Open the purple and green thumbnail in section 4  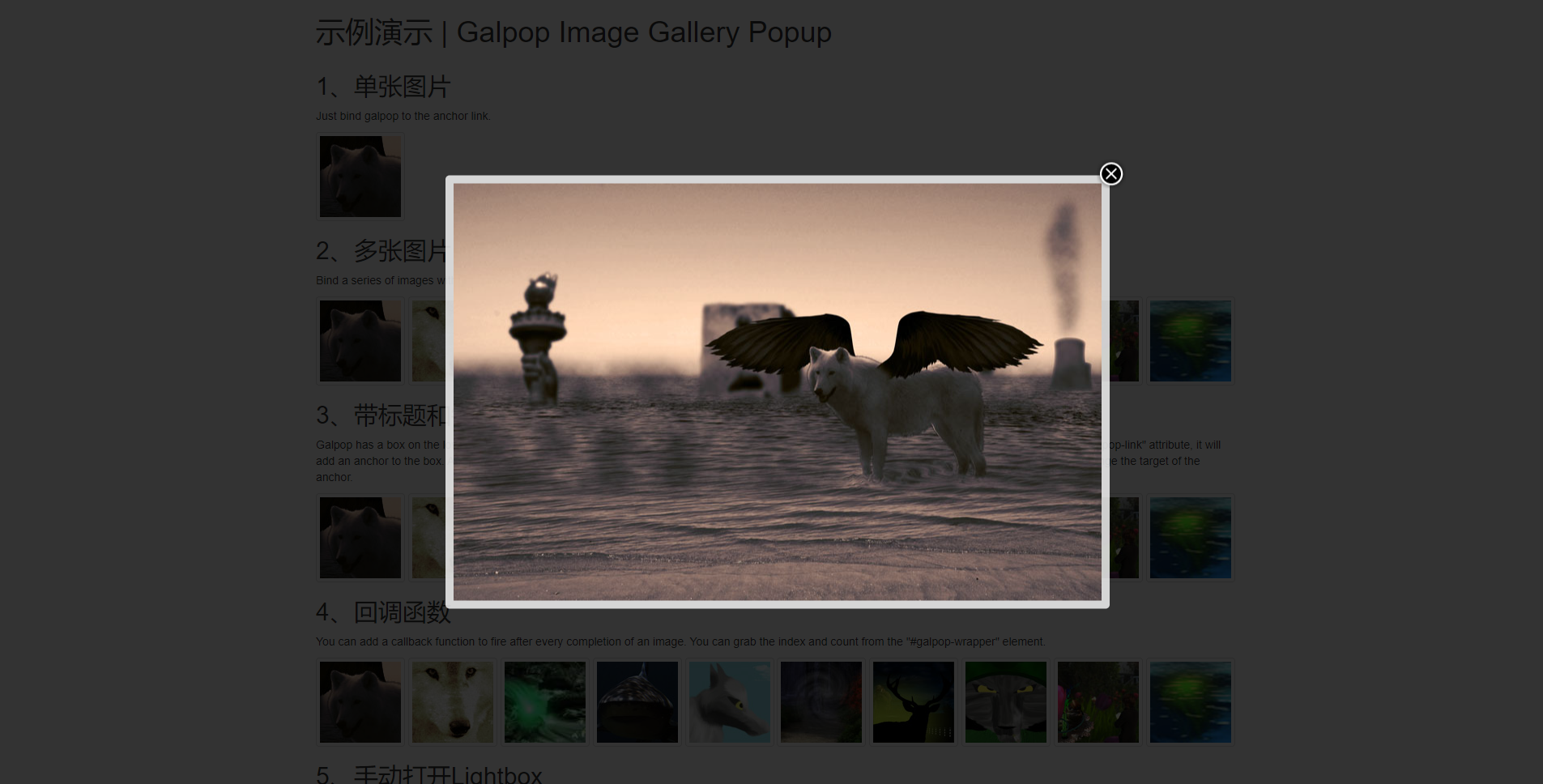pos(1098,702)
